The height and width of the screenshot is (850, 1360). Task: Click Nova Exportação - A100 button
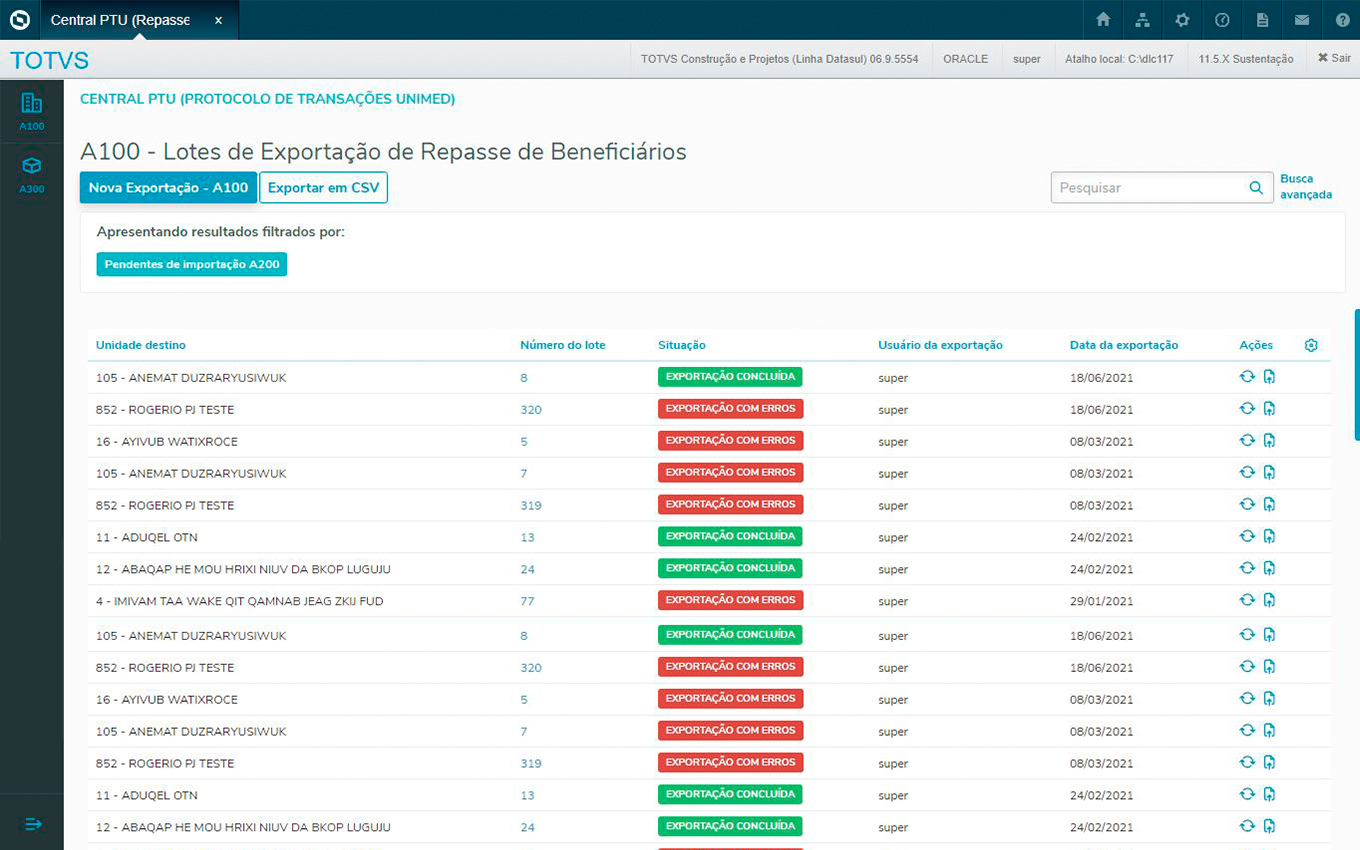[168, 188]
